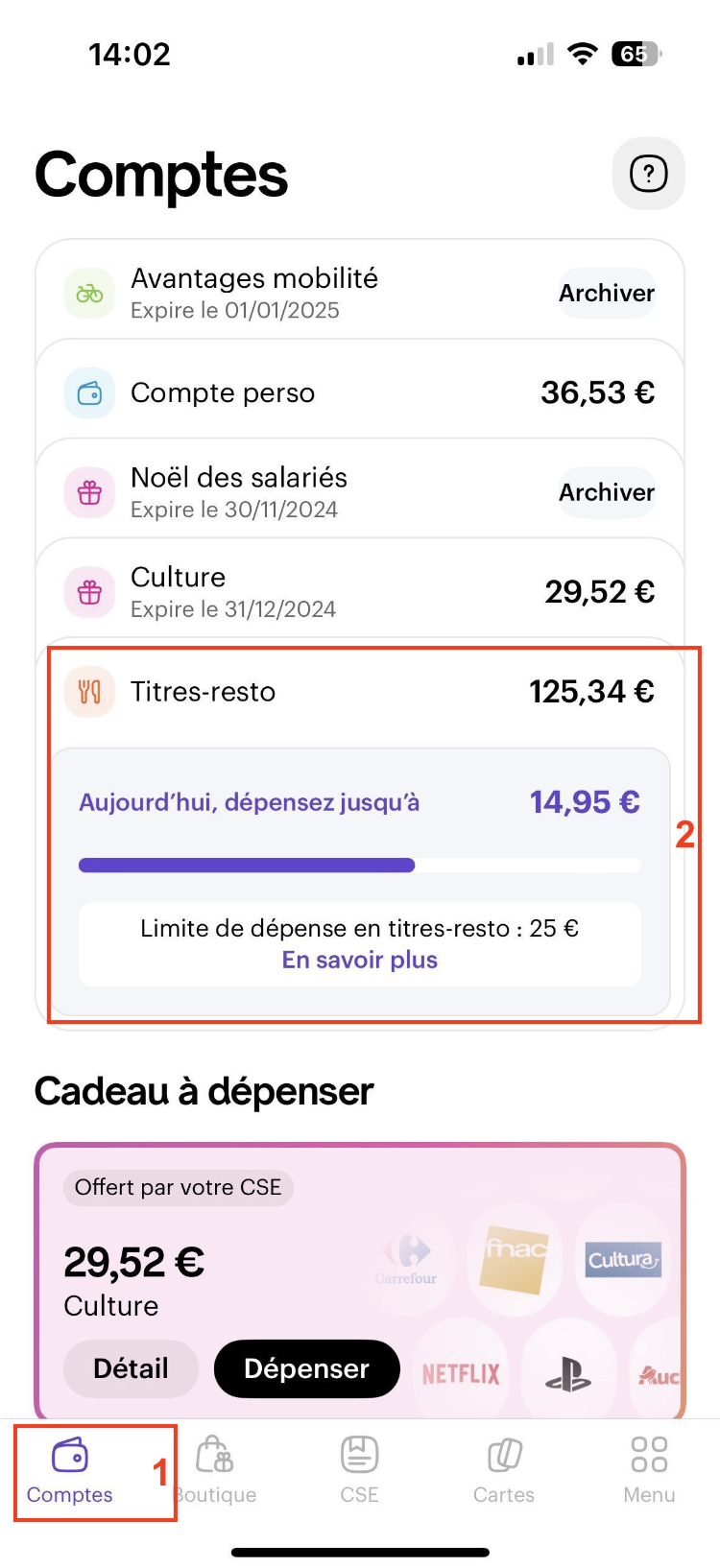
Task: Open the help question mark icon
Action: click(x=648, y=174)
